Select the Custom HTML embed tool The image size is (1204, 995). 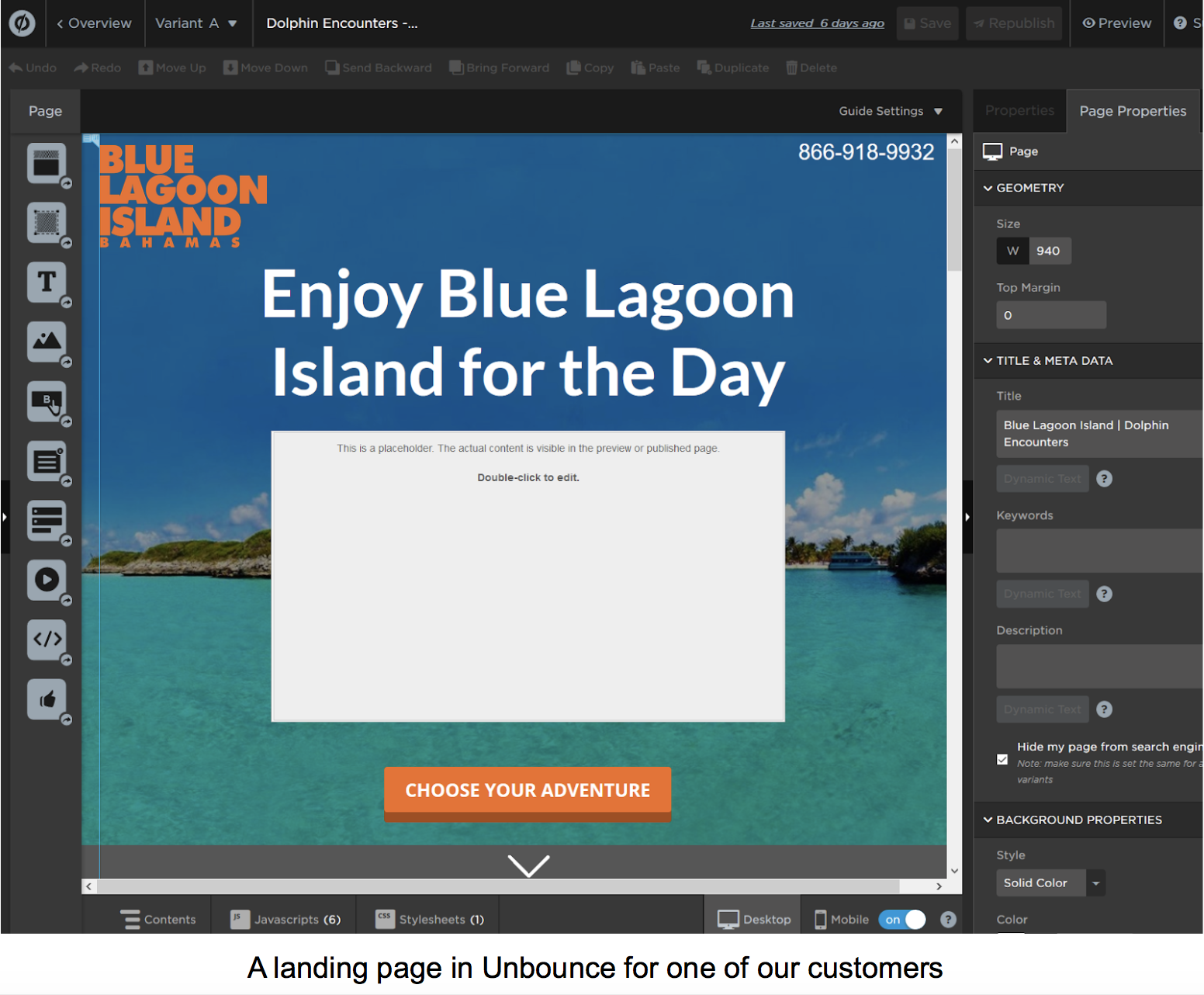pos(47,640)
